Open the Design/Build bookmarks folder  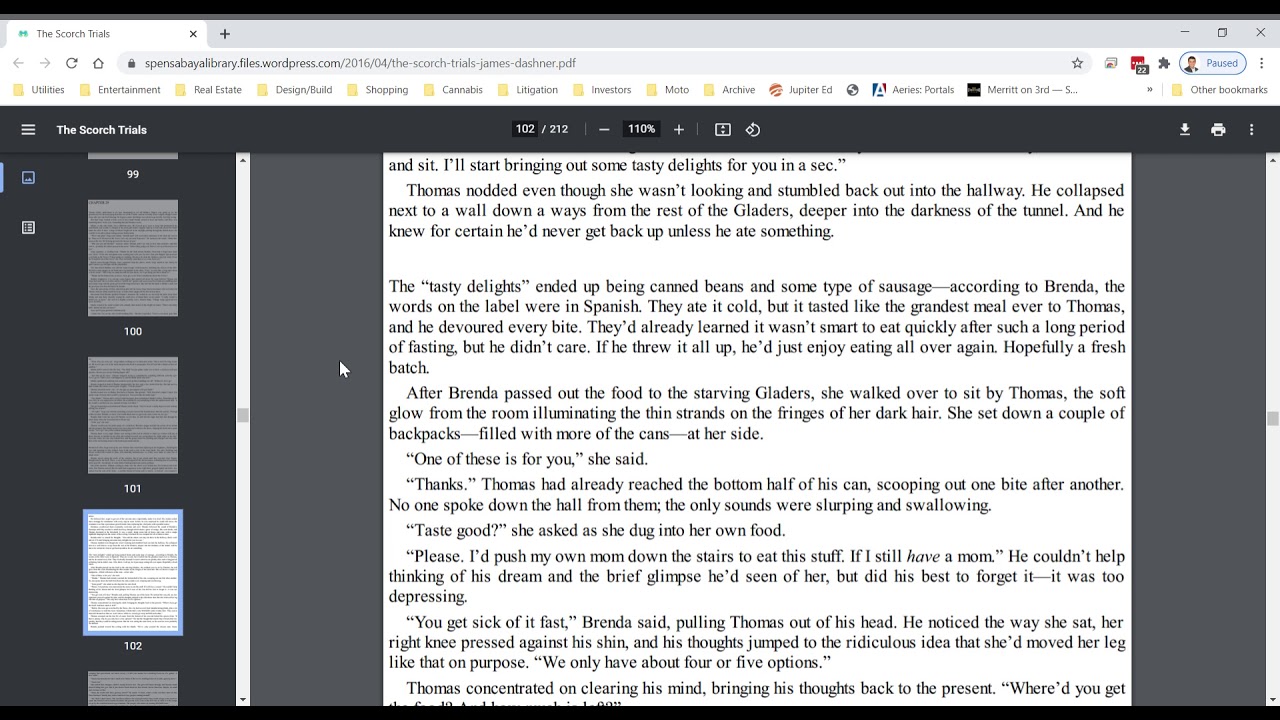[295, 90]
